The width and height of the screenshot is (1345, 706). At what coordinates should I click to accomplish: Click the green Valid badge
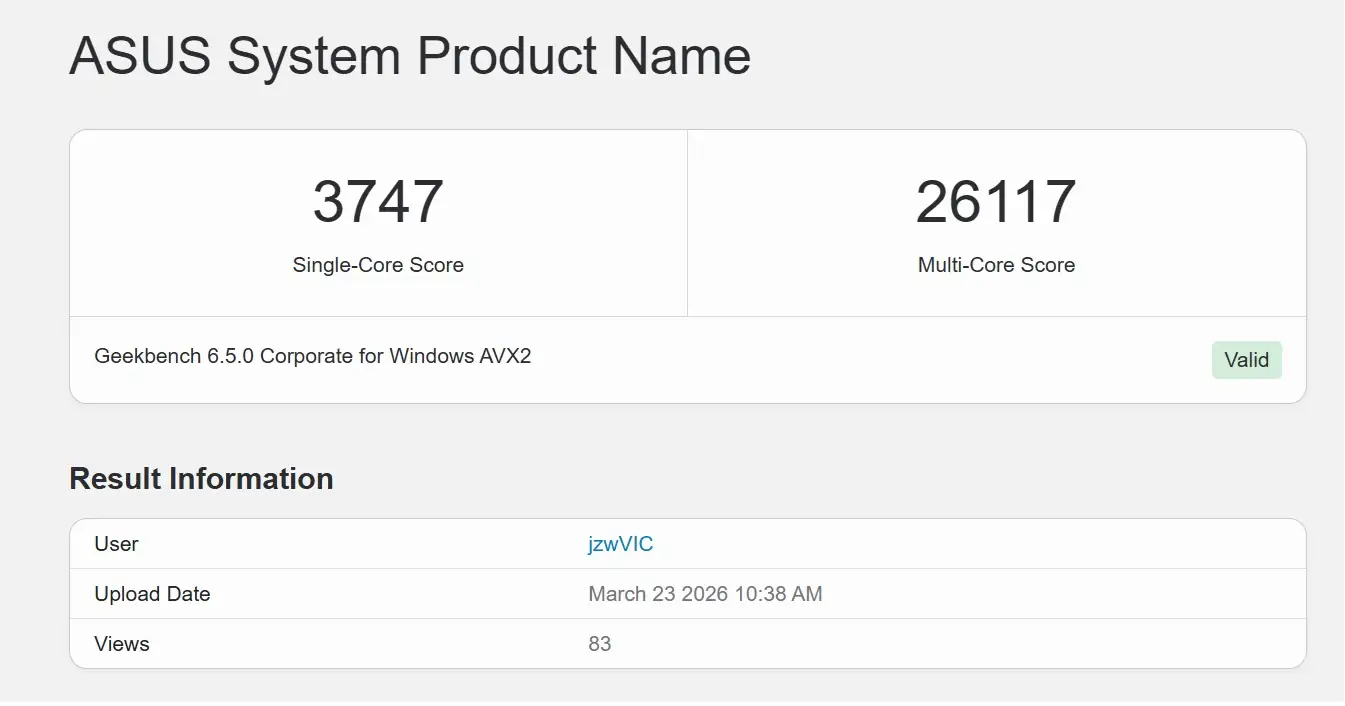coord(1246,360)
